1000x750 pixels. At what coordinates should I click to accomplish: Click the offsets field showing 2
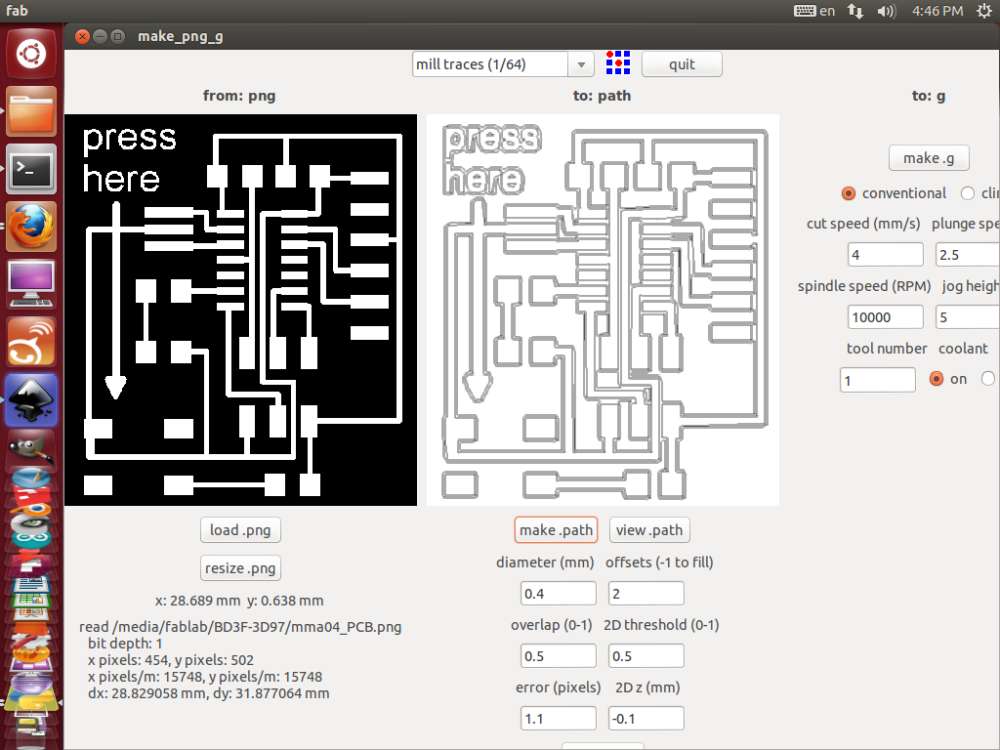(646, 593)
